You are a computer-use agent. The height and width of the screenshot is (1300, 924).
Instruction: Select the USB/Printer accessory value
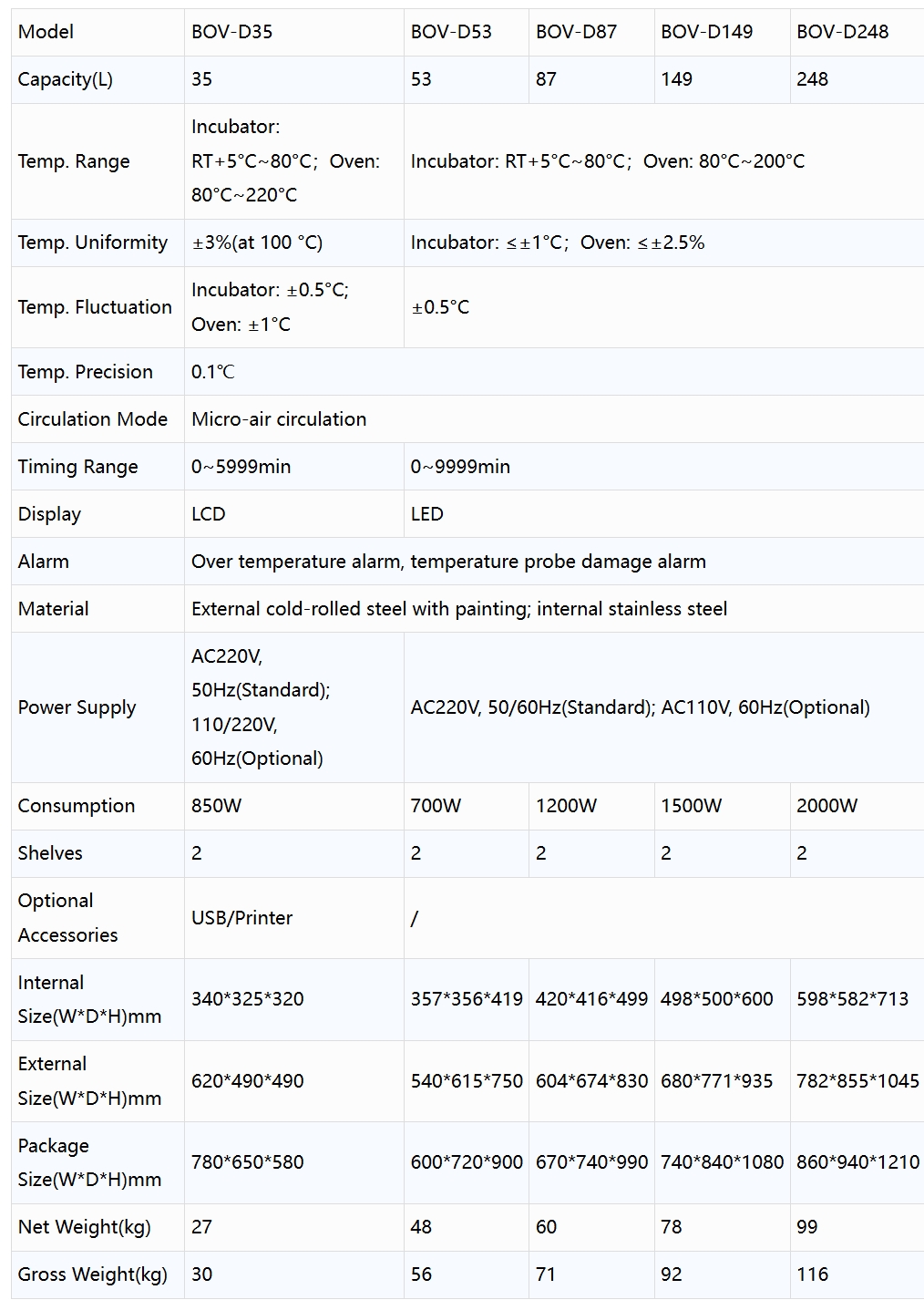click(241, 918)
